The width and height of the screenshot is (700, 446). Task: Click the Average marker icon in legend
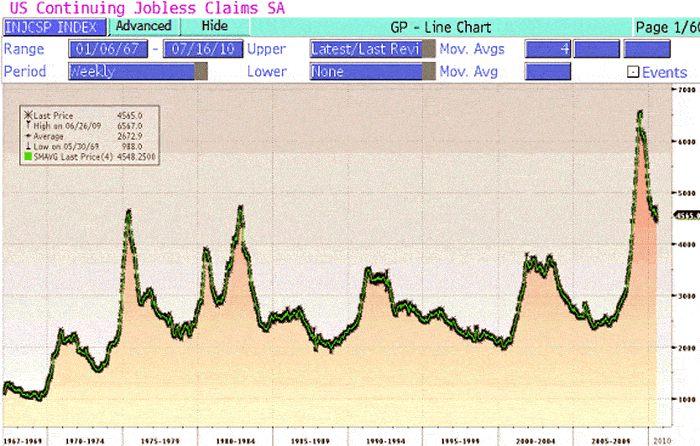tap(27, 138)
